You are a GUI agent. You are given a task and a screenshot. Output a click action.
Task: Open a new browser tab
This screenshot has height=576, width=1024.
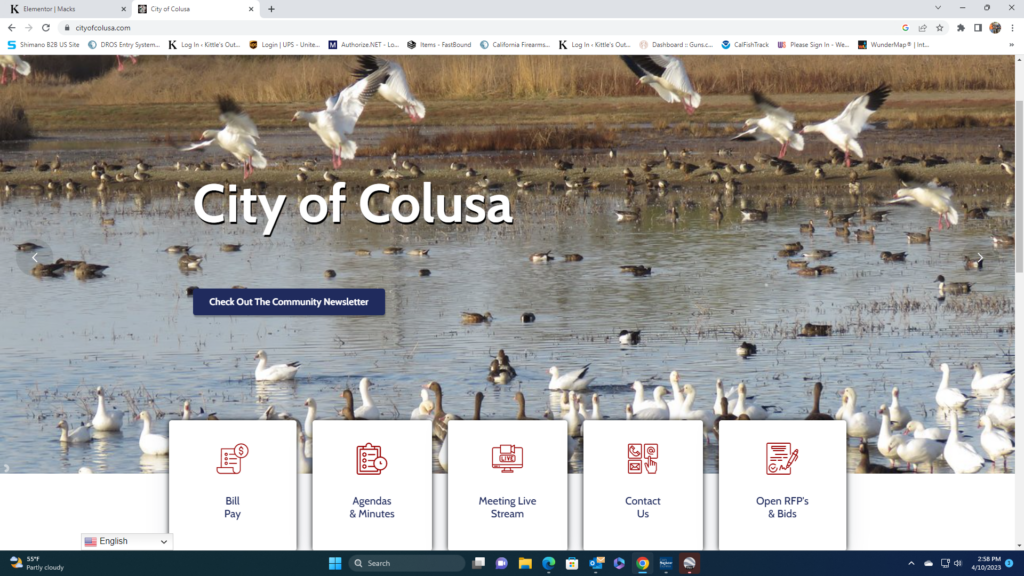click(x=271, y=9)
